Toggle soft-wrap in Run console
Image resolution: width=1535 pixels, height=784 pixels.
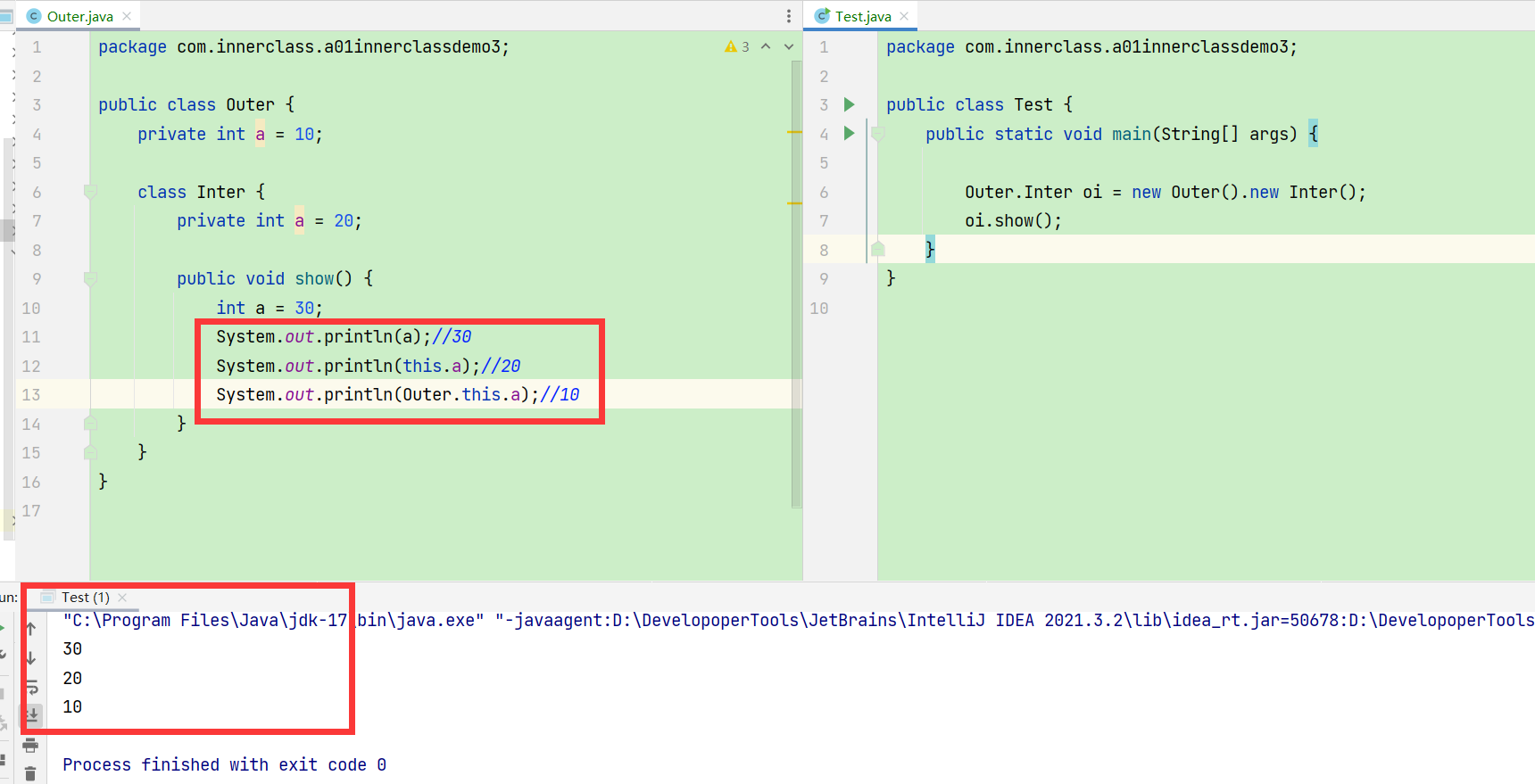[31, 687]
